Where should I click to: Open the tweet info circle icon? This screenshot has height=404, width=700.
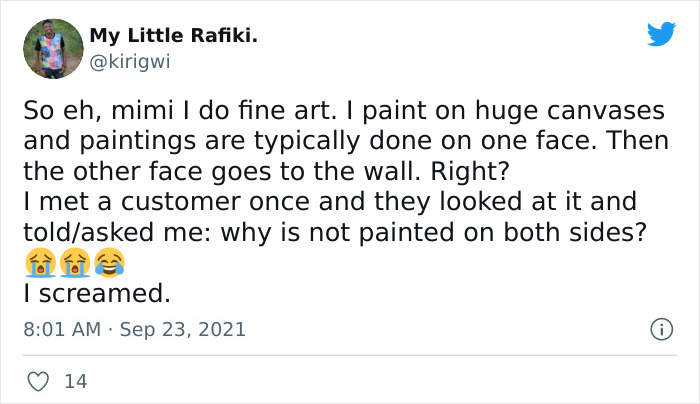click(660, 329)
